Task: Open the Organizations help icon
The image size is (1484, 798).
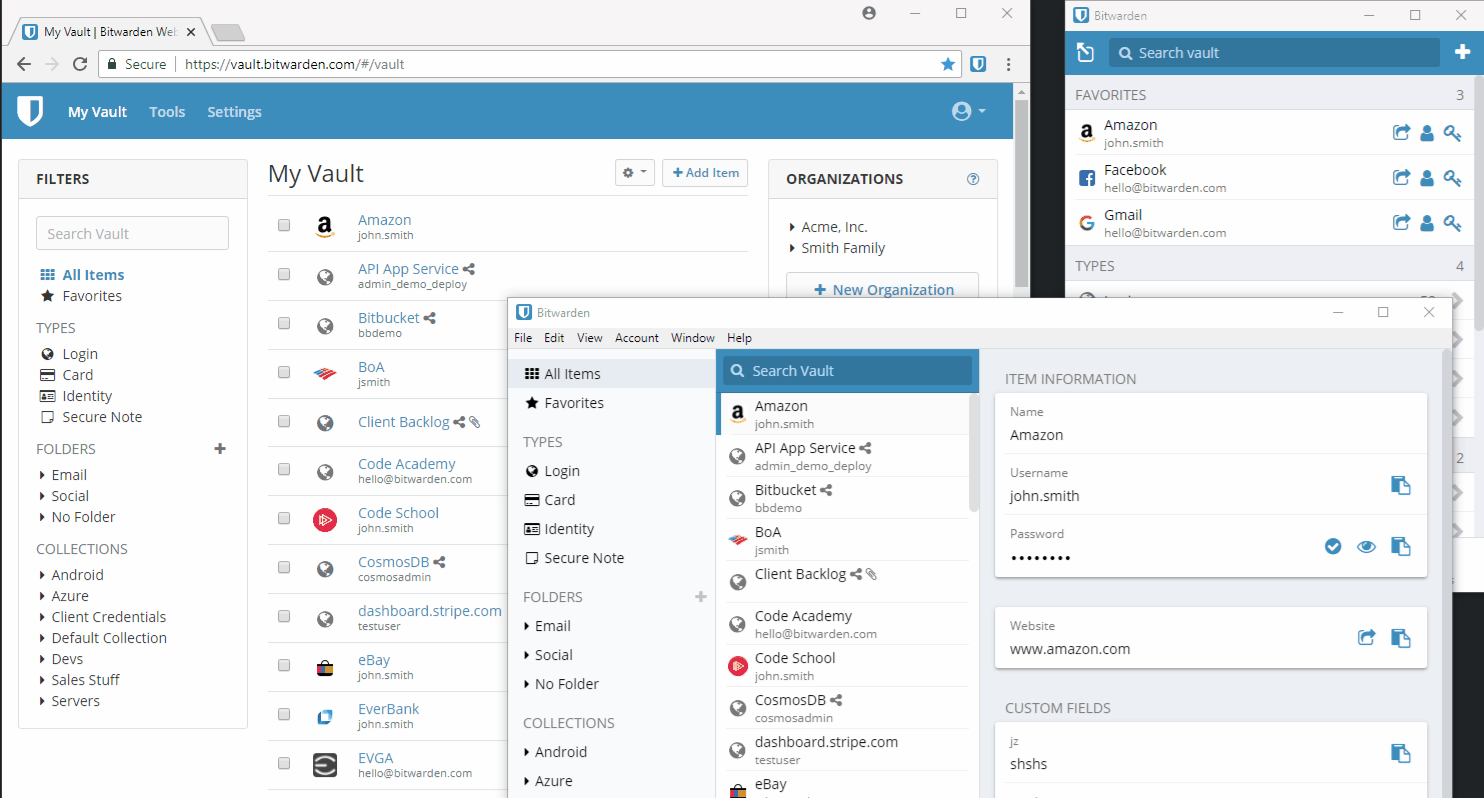Action: coord(973,179)
